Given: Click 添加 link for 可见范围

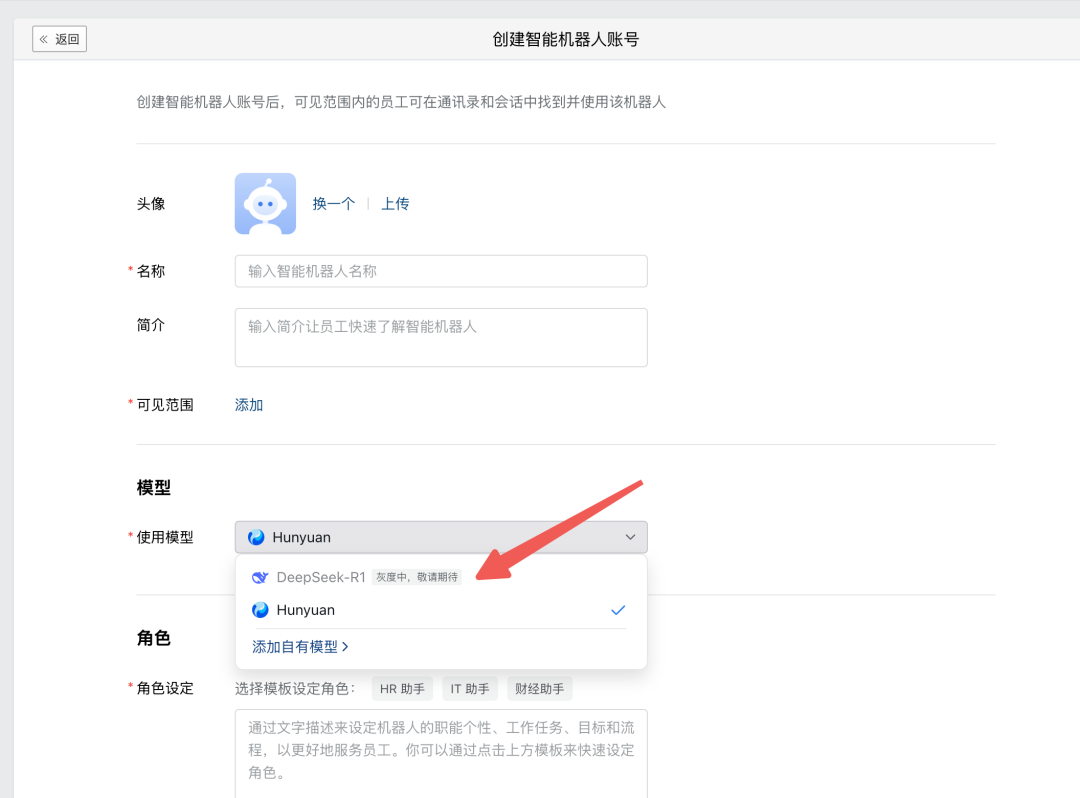Looking at the screenshot, I should tap(249, 405).
